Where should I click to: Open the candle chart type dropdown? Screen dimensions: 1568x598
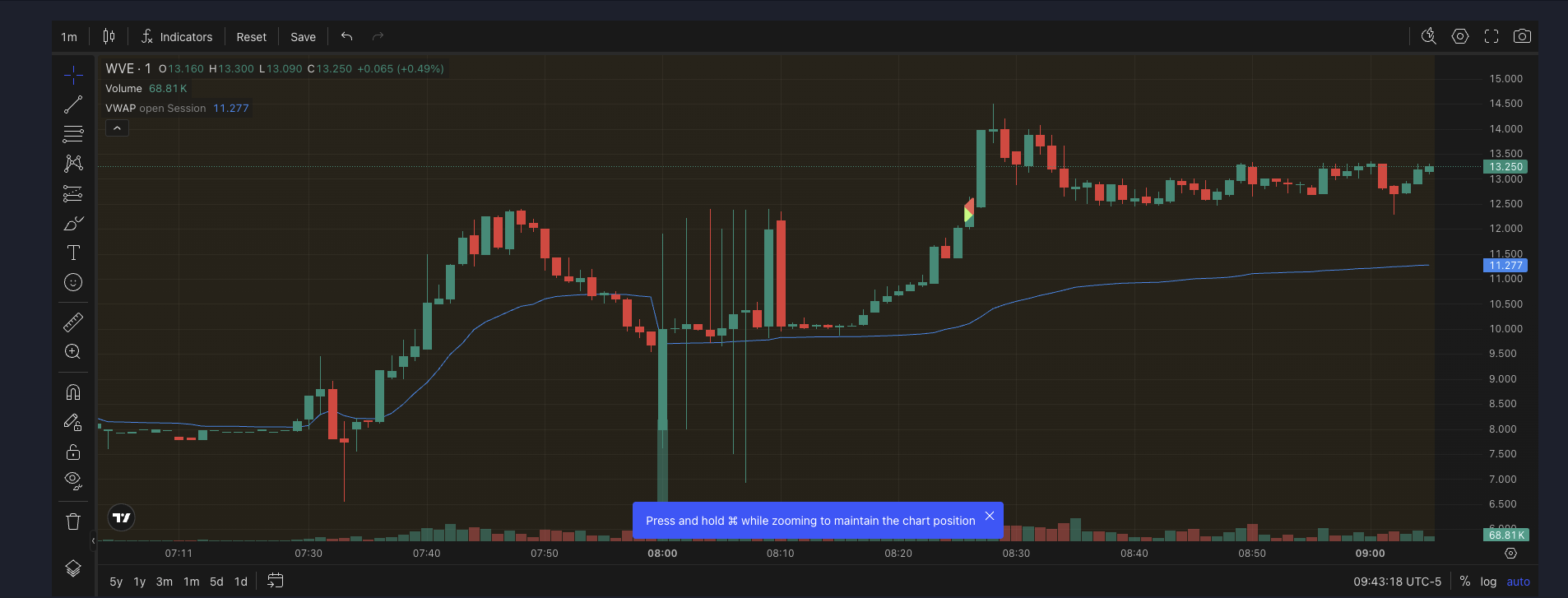click(x=109, y=36)
